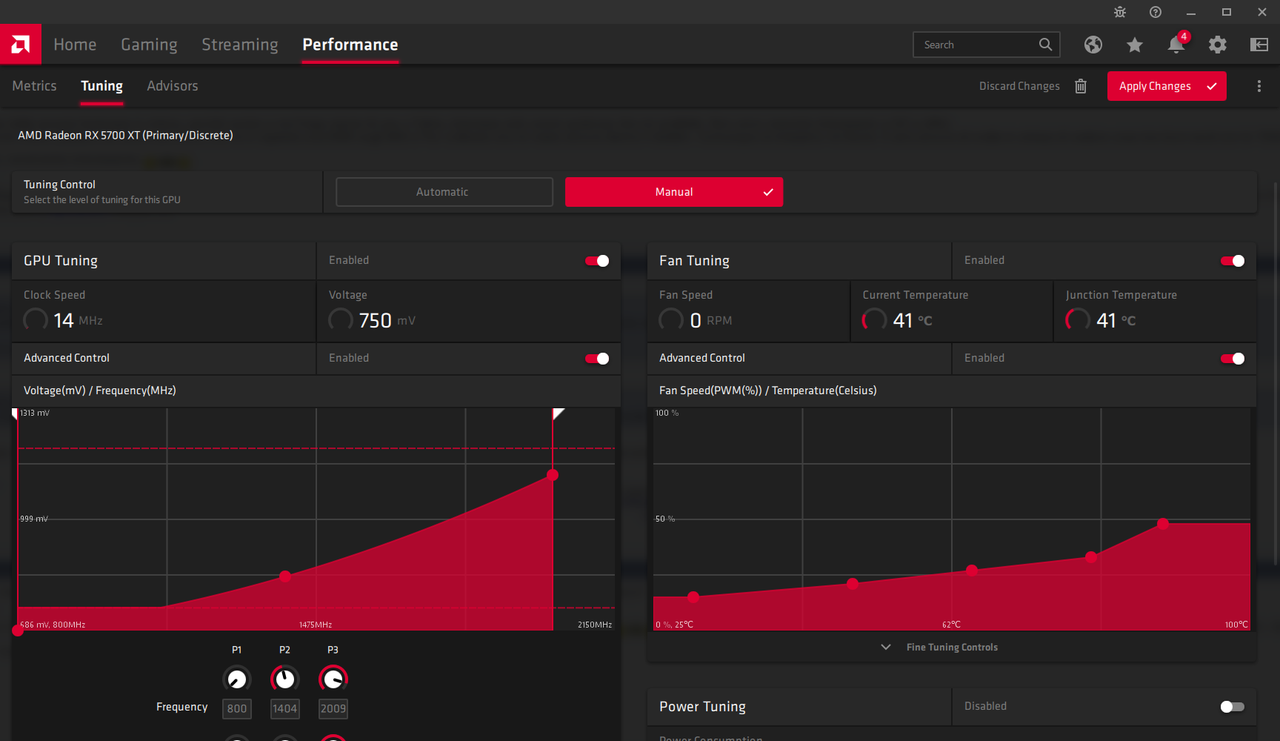
Task: Toggle GPU Advanced Control switch
Action: (x=597, y=358)
